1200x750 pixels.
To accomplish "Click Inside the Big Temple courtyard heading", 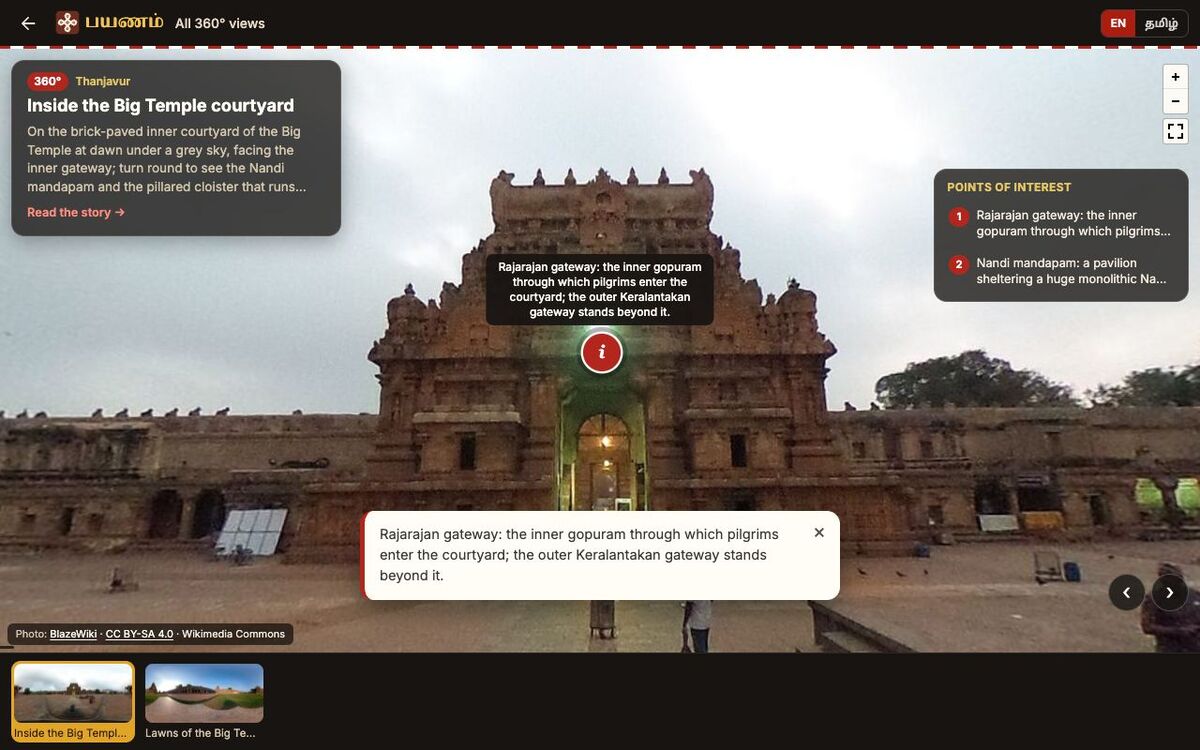I will tap(160, 105).
